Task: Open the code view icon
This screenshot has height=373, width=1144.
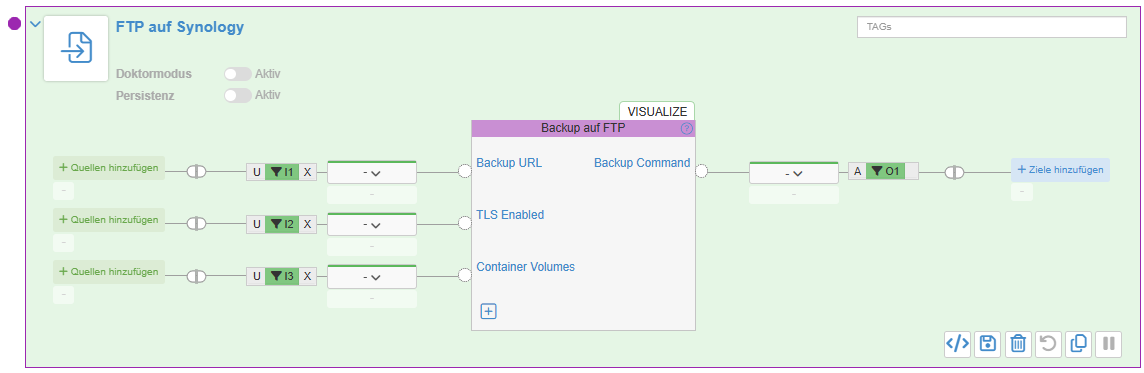Action: (x=957, y=343)
